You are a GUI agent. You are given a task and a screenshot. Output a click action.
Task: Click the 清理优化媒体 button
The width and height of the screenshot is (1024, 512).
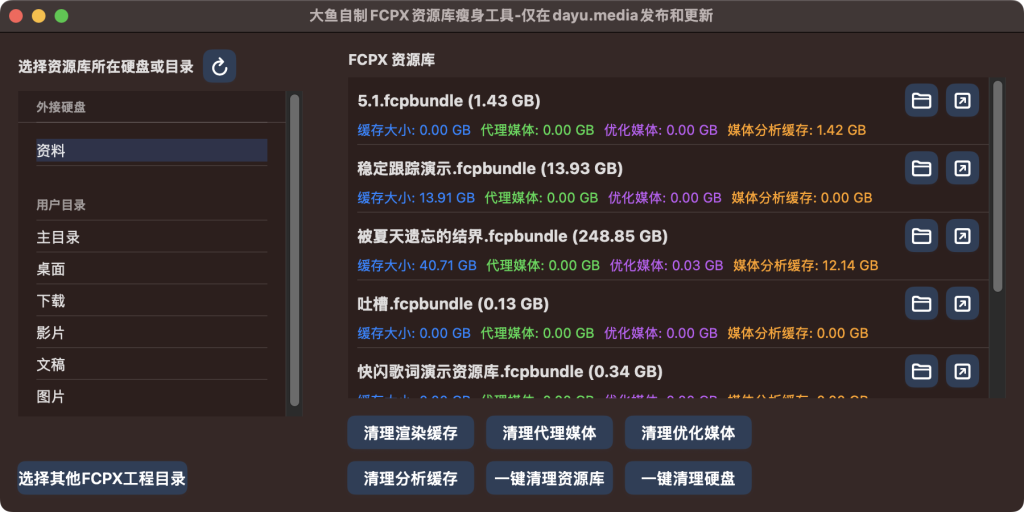click(688, 432)
